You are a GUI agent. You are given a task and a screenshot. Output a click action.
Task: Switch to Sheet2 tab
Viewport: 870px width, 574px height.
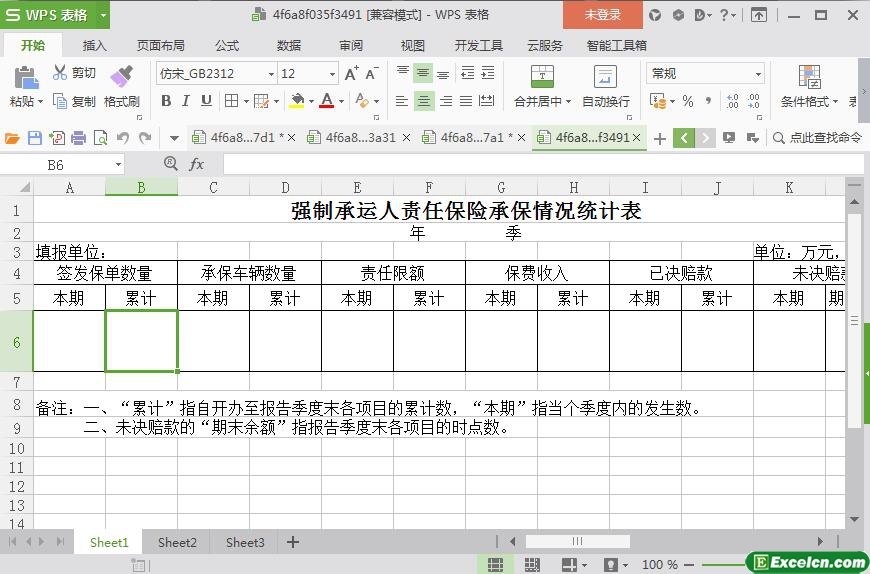tap(177, 542)
